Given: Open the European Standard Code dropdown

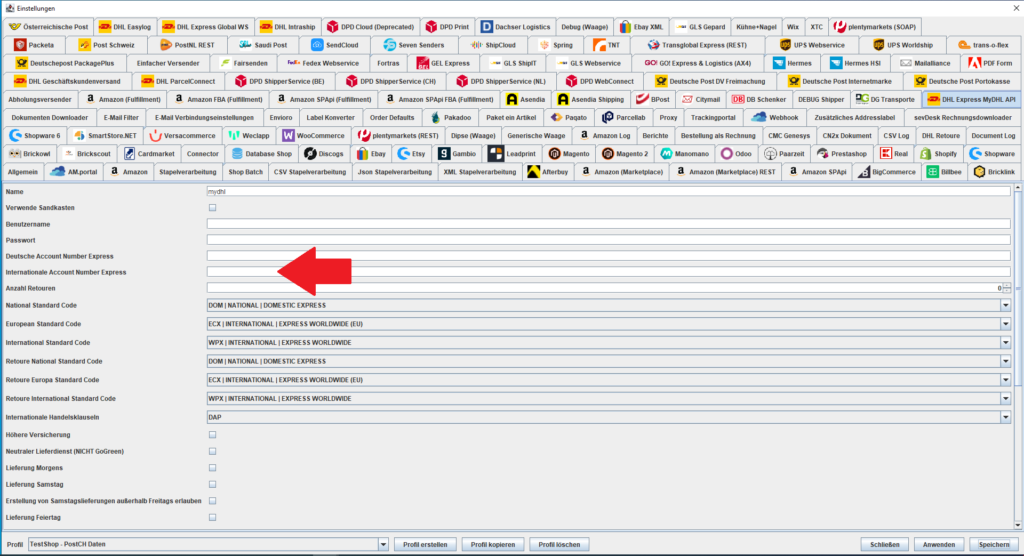Looking at the screenshot, I should pos(1005,324).
